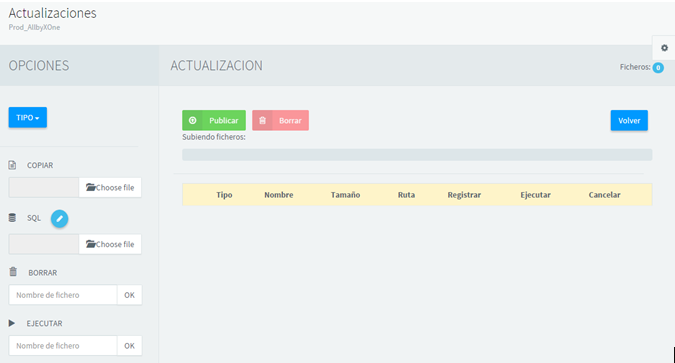The height and width of the screenshot is (363, 675).
Task: Confirm BORRAR file name with OK
Action: (x=130, y=295)
